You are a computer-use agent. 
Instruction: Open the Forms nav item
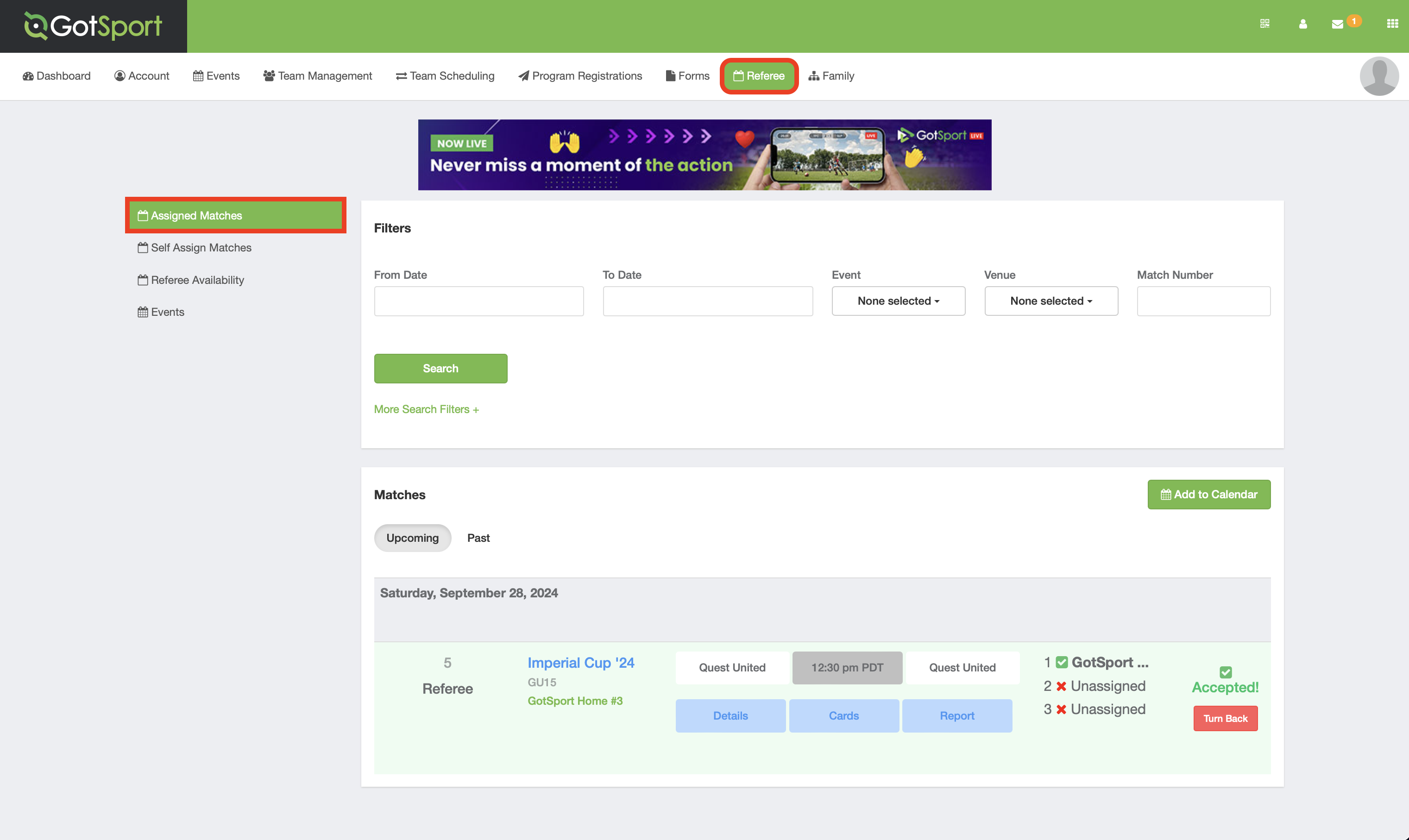tap(687, 76)
